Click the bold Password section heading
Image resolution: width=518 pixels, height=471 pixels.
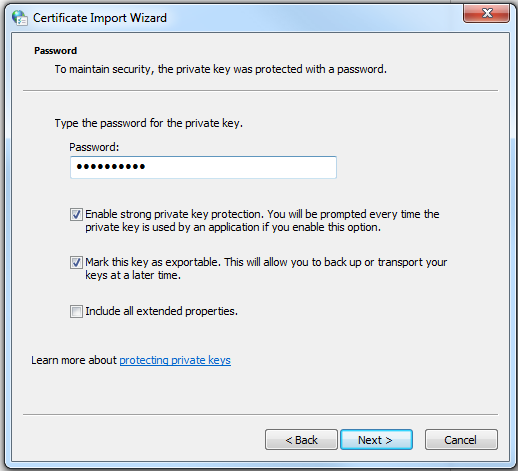click(56, 51)
